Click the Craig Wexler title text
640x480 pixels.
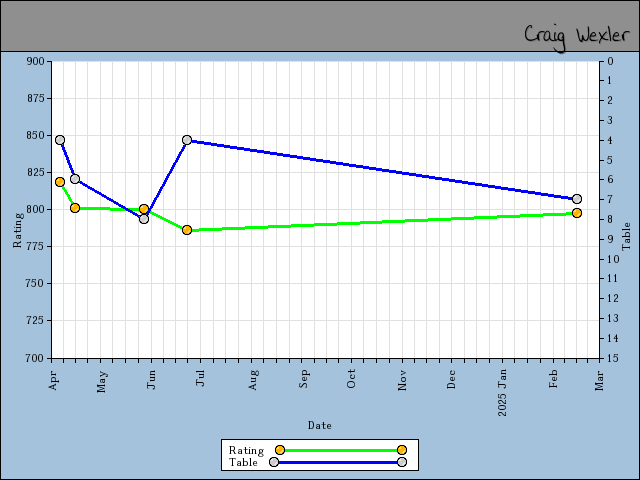pyautogui.click(x=576, y=35)
